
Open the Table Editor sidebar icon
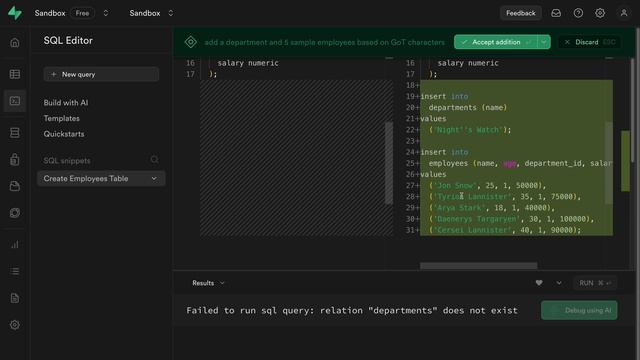pyautogui.click(x=15, y=74)
